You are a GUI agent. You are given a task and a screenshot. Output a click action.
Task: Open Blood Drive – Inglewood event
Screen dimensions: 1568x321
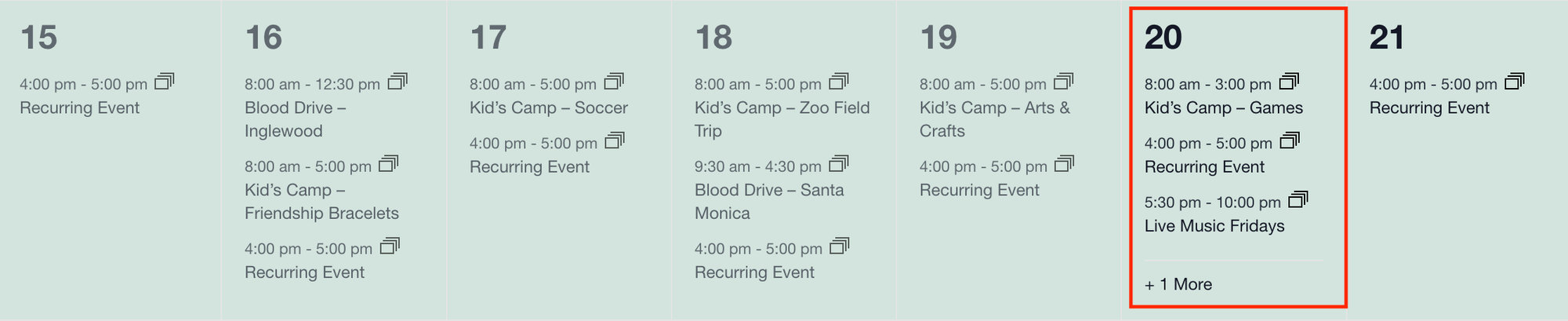point(296,119)
